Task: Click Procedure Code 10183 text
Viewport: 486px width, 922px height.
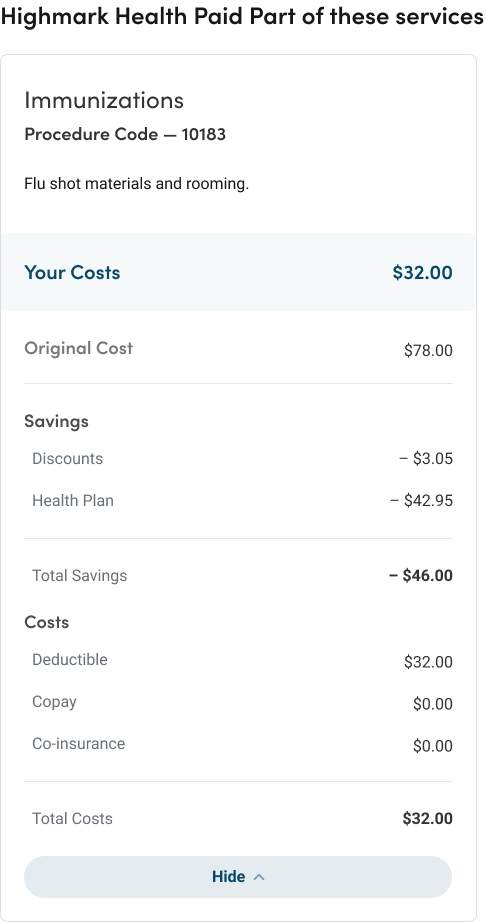Action: click(x=125, y=134)
